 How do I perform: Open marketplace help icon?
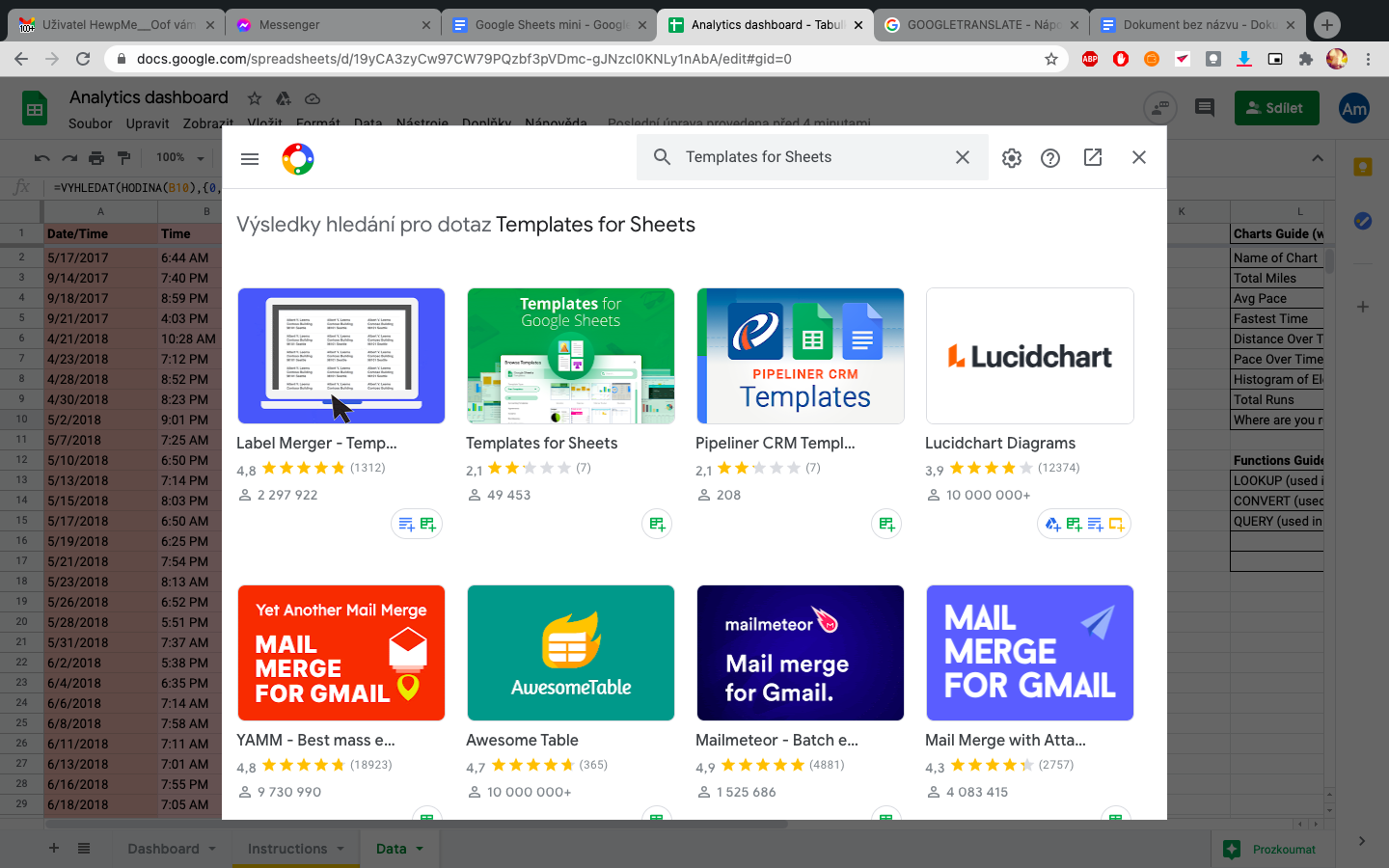(x=1050, y=158)
